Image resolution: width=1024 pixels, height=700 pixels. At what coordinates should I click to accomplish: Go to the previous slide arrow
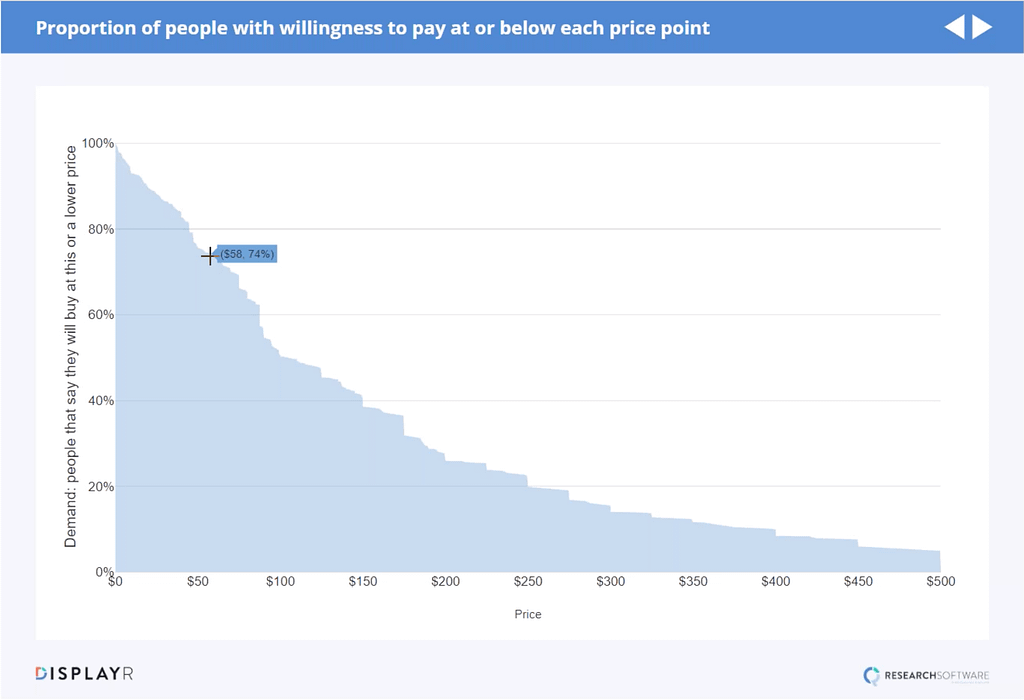pyautogui.click(x=955, y=27)
